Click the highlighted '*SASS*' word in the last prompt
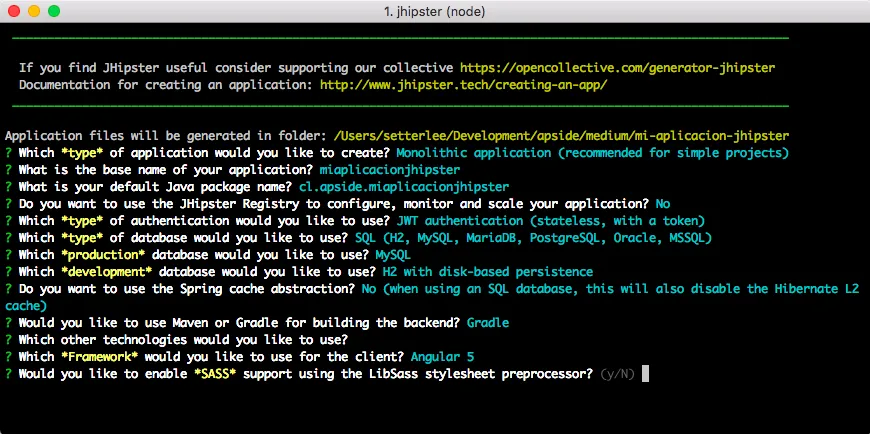870x434 pixels. [215, 374]
